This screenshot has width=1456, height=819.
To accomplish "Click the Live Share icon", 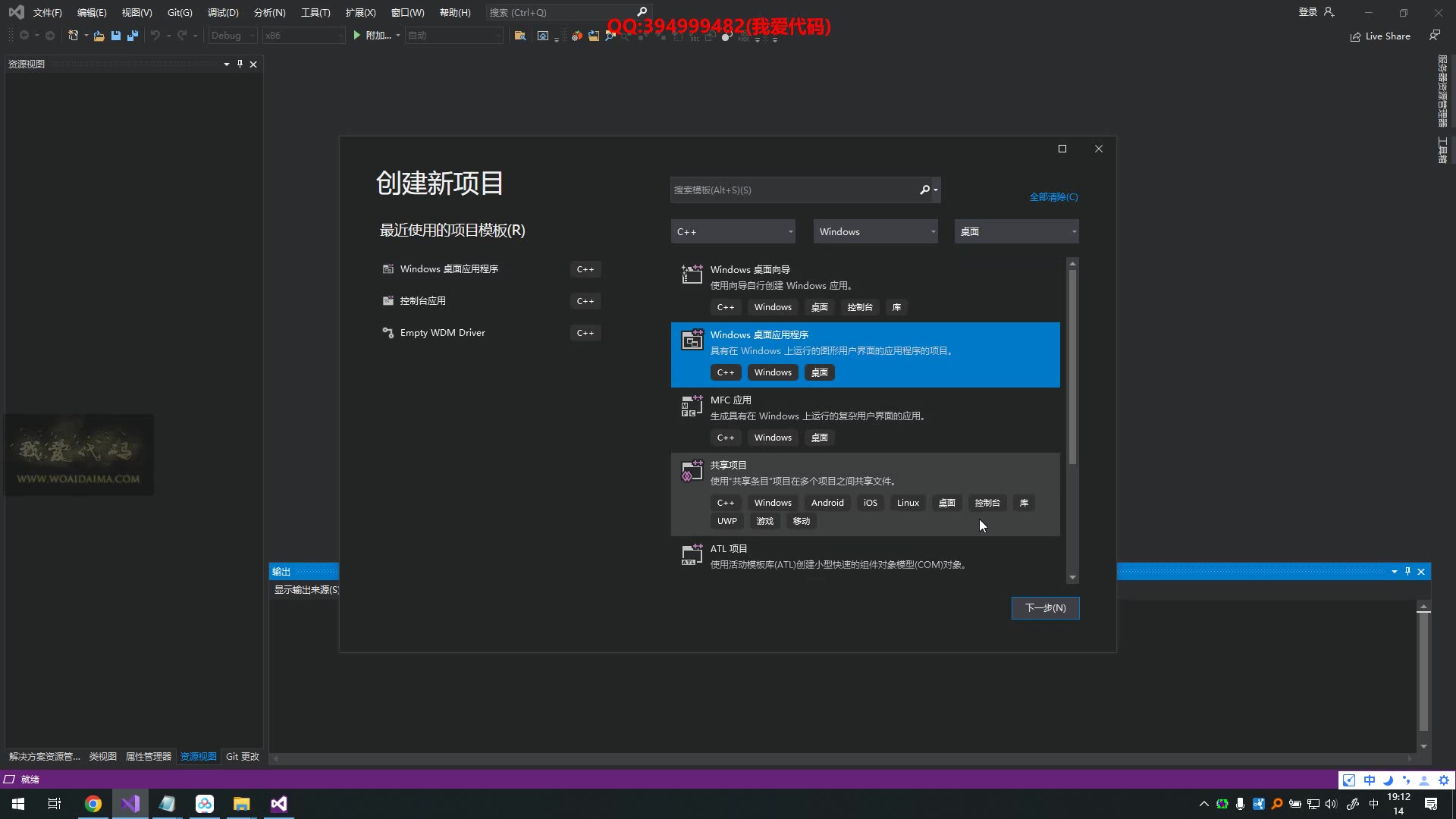I will click(1355, 36).
